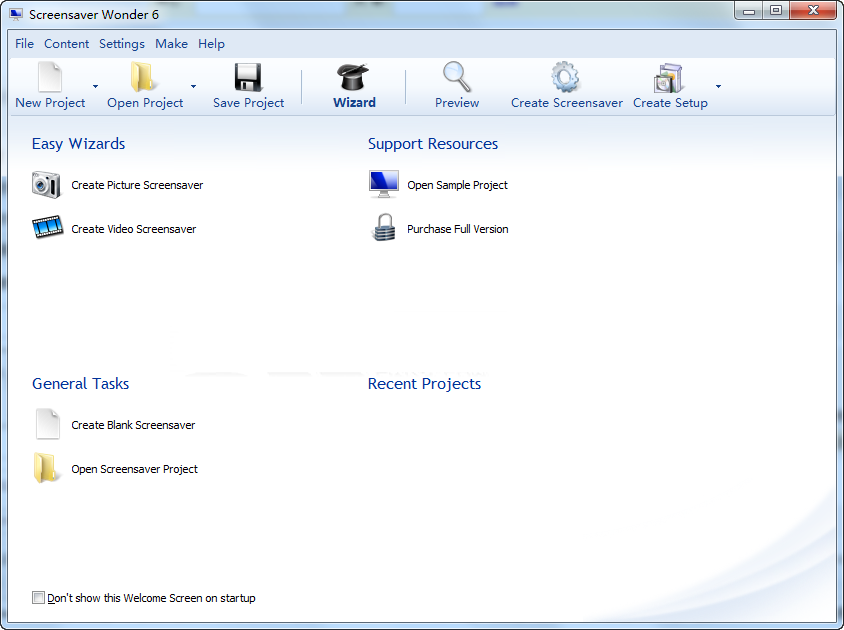Click the Preview magnifying glass icon
Screen dimensions: 844x630
click(x=456, y=77)
